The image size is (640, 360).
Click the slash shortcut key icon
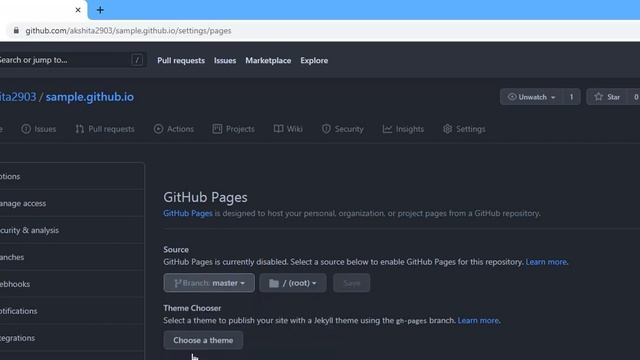coord(137,60)
